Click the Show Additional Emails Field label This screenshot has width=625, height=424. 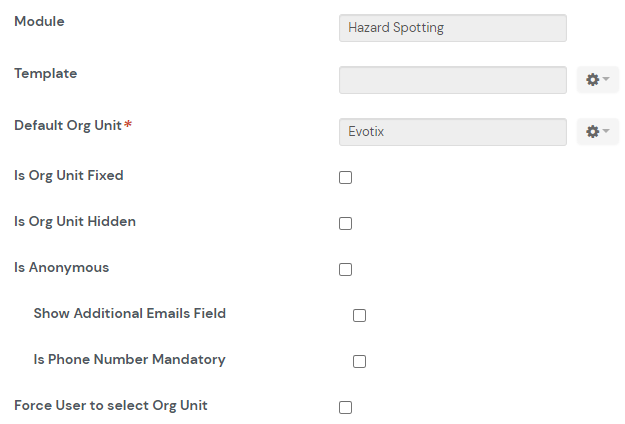point(130,314)
